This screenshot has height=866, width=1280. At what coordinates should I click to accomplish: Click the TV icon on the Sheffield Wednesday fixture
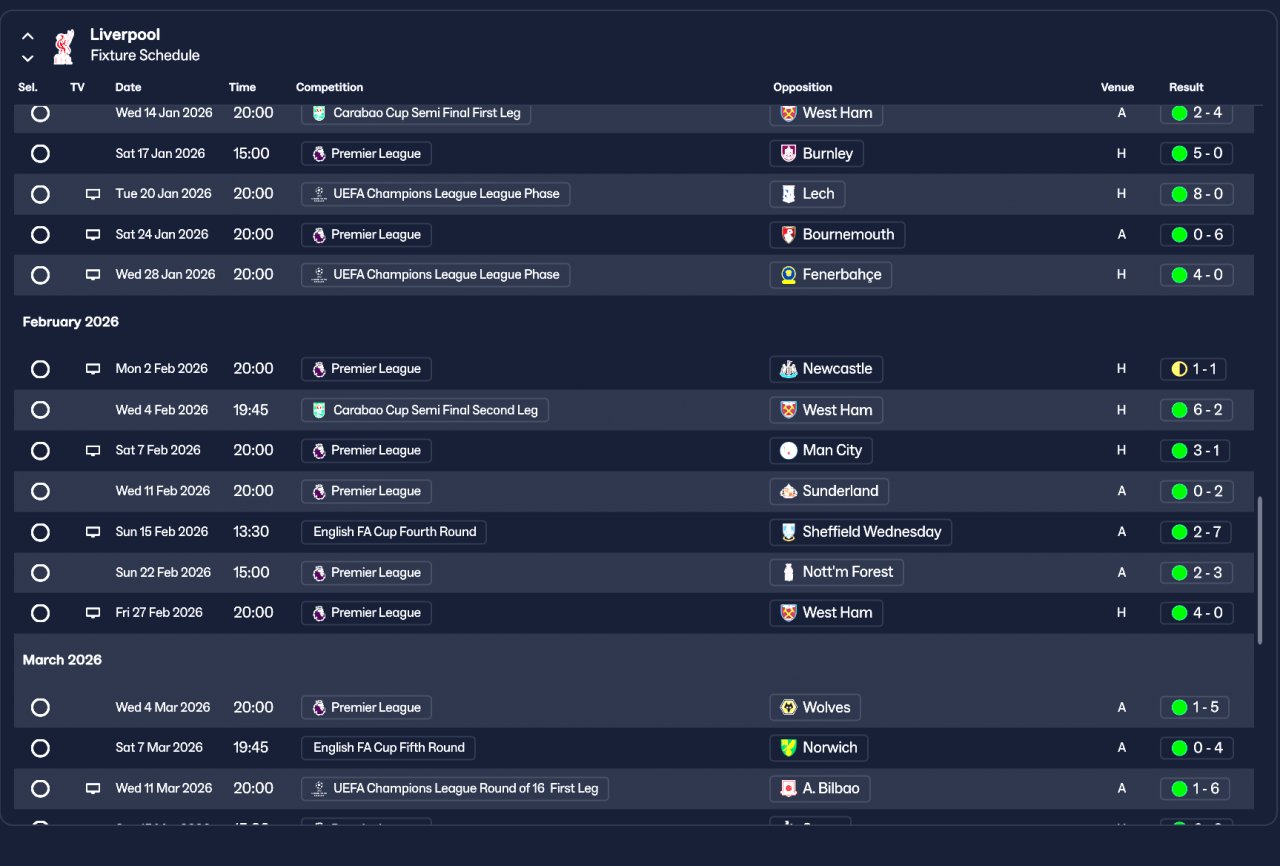(93, 532)
